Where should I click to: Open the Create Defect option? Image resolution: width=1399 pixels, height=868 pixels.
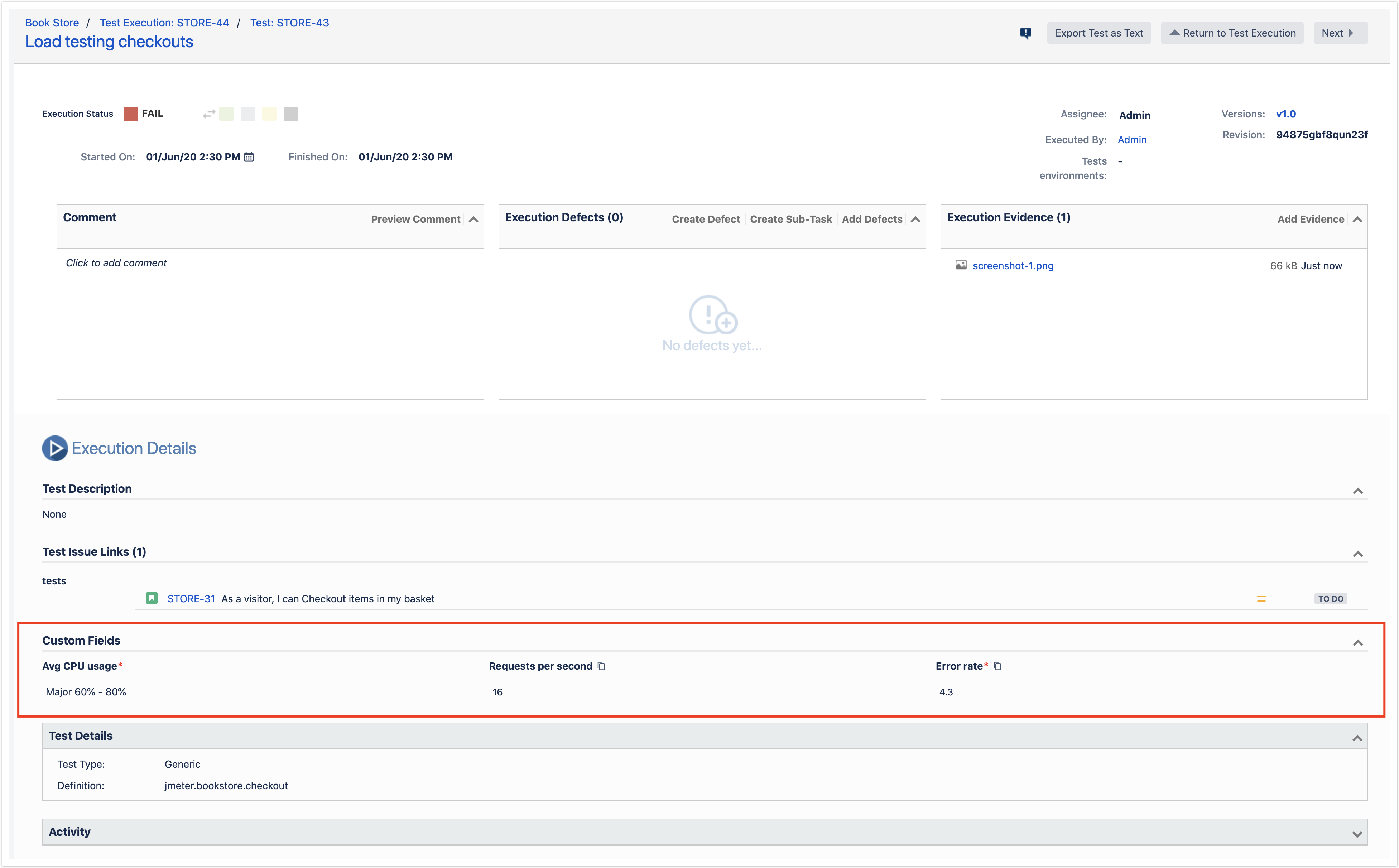[x=706, y=219]
